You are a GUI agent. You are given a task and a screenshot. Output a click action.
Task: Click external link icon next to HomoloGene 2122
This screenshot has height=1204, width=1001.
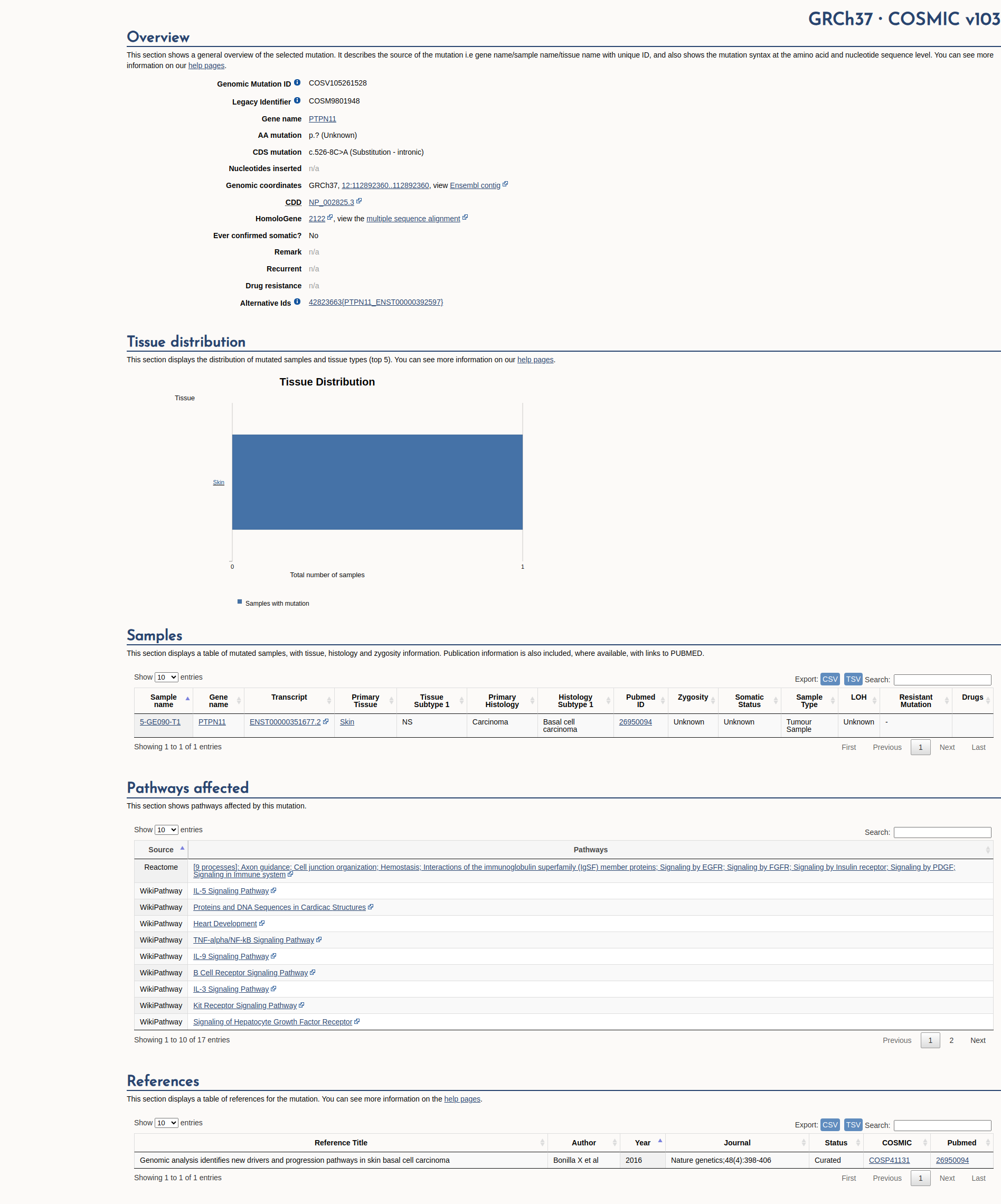pos(329,217)
